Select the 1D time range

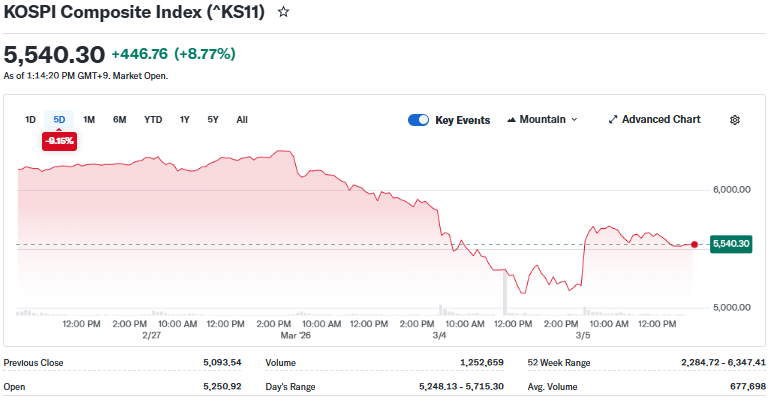pos(30,120)
